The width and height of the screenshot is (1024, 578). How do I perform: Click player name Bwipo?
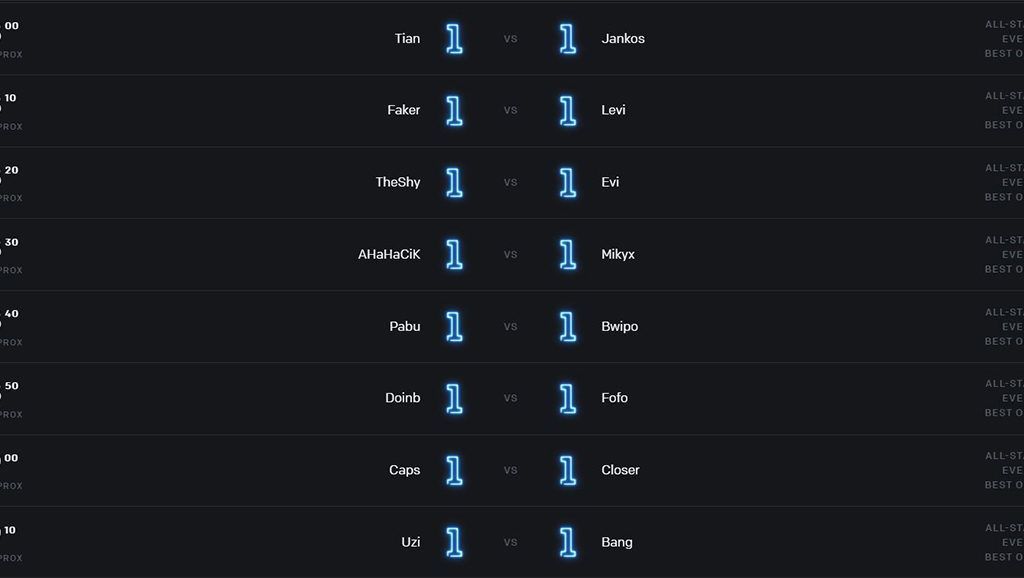(620, 327)
